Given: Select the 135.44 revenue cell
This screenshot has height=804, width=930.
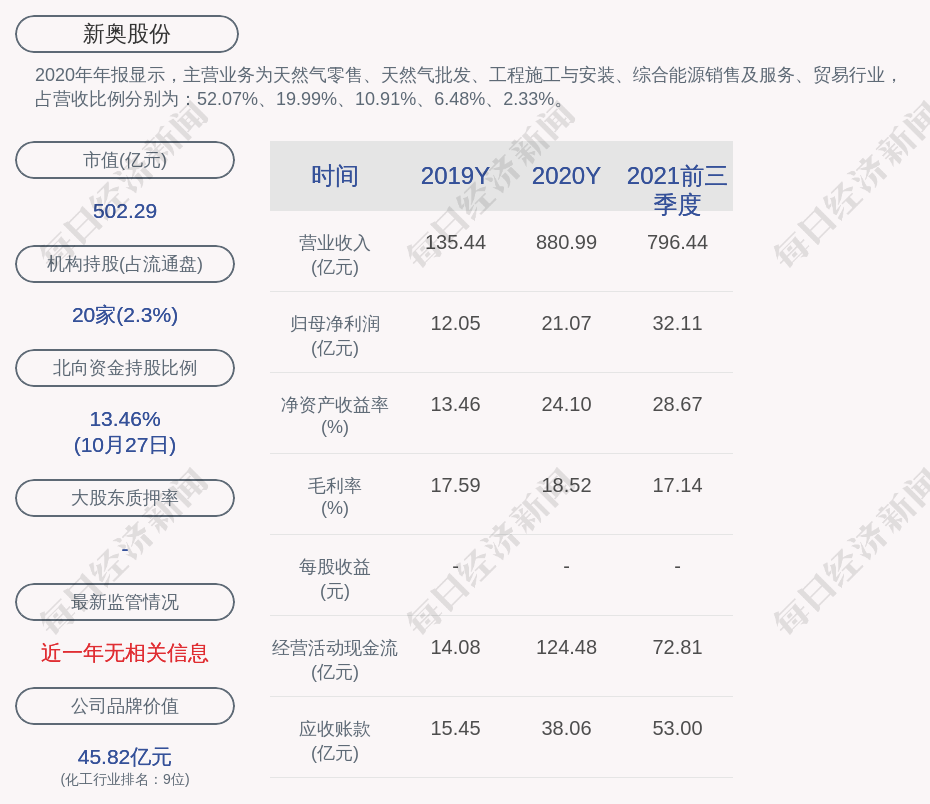Looking at the screenshot, I should tap(455, 243).
